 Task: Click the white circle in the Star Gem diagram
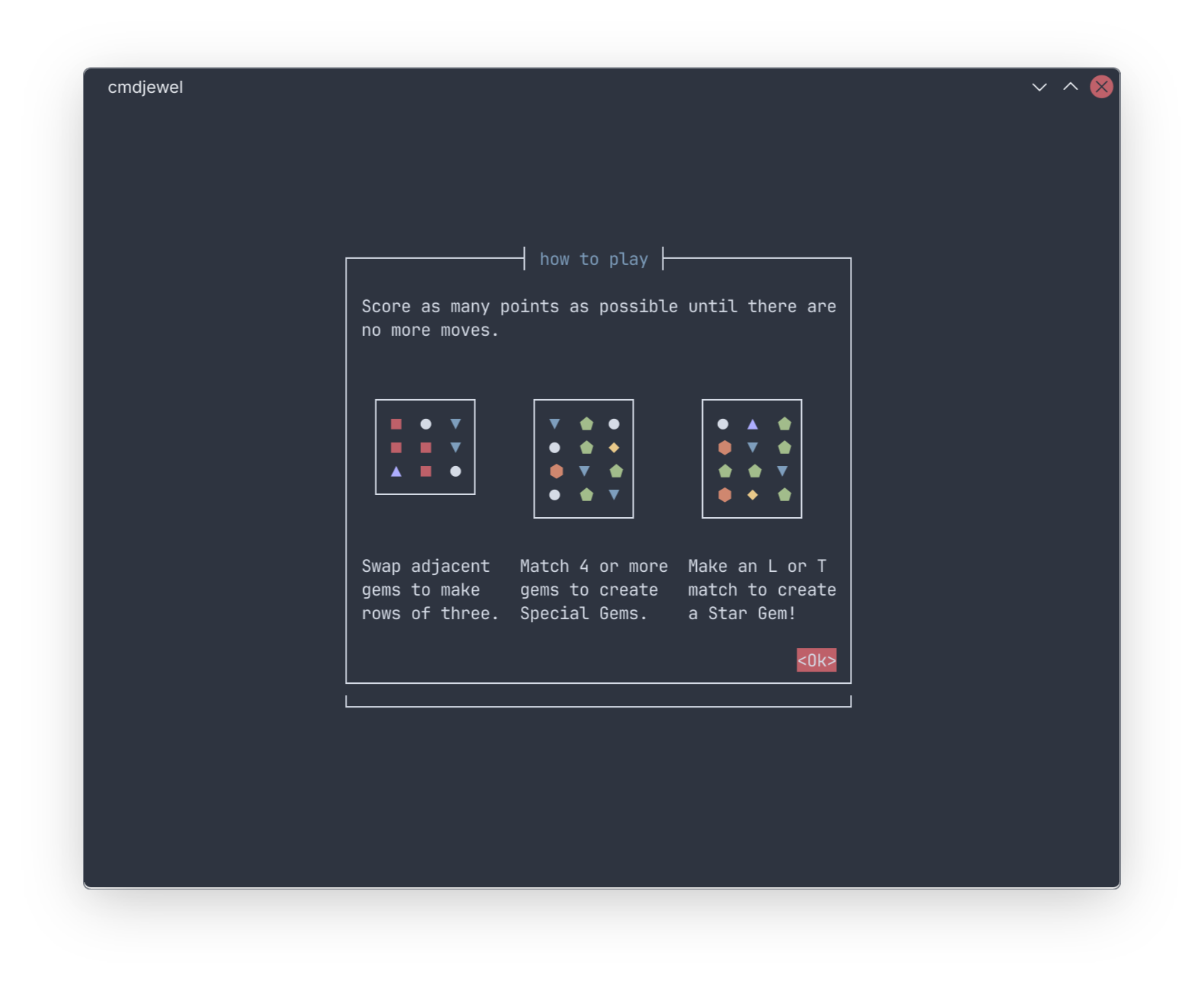click(x=723, y=424)
